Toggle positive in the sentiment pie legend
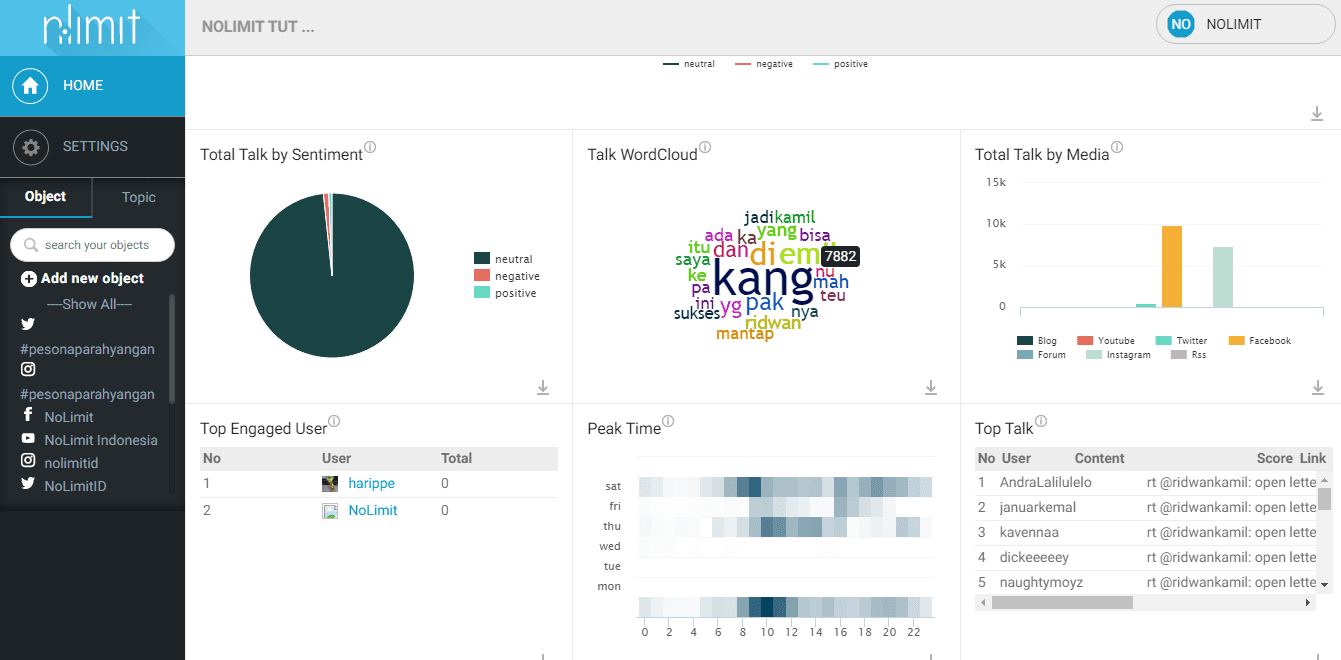 click(x=505, y=293)
